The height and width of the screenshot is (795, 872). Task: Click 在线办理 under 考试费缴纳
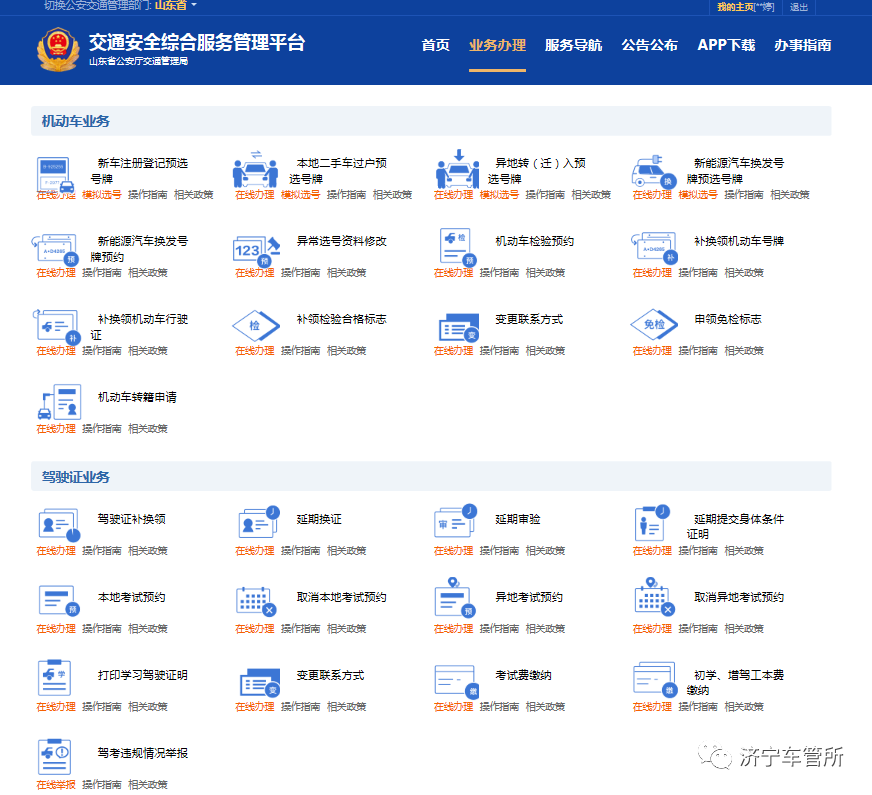(453, 707)
